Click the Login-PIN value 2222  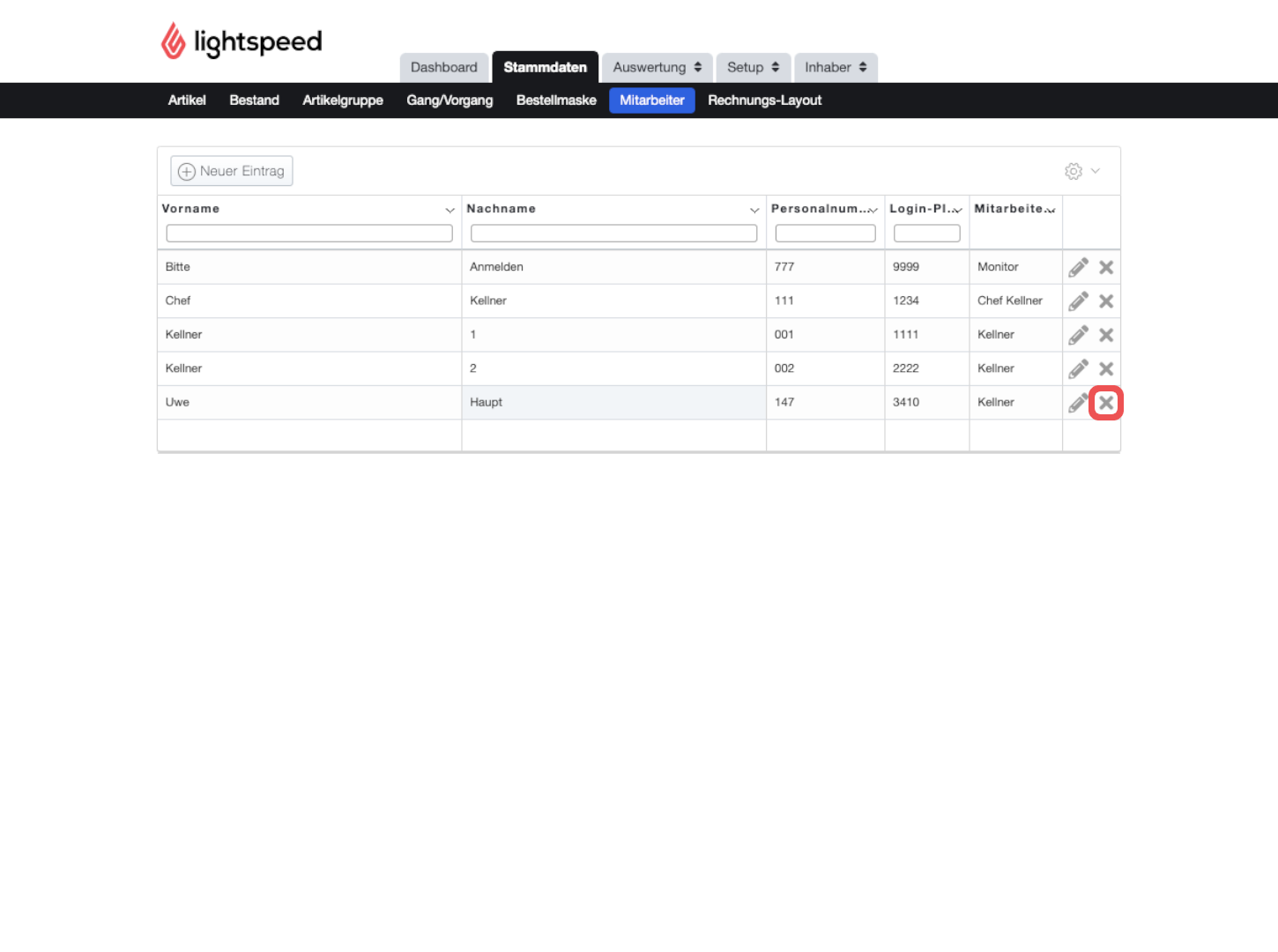pos(906,368)
